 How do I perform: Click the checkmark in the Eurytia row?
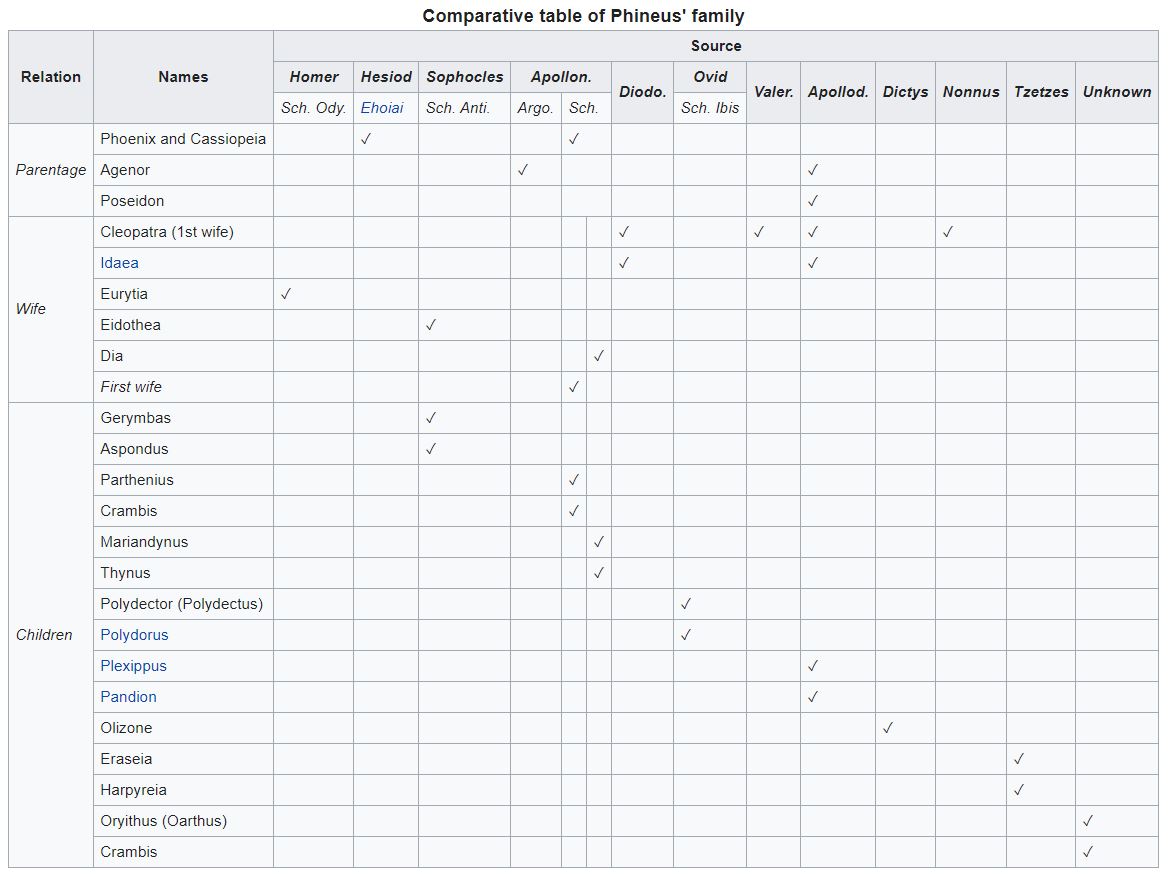(x=286, y=294)
